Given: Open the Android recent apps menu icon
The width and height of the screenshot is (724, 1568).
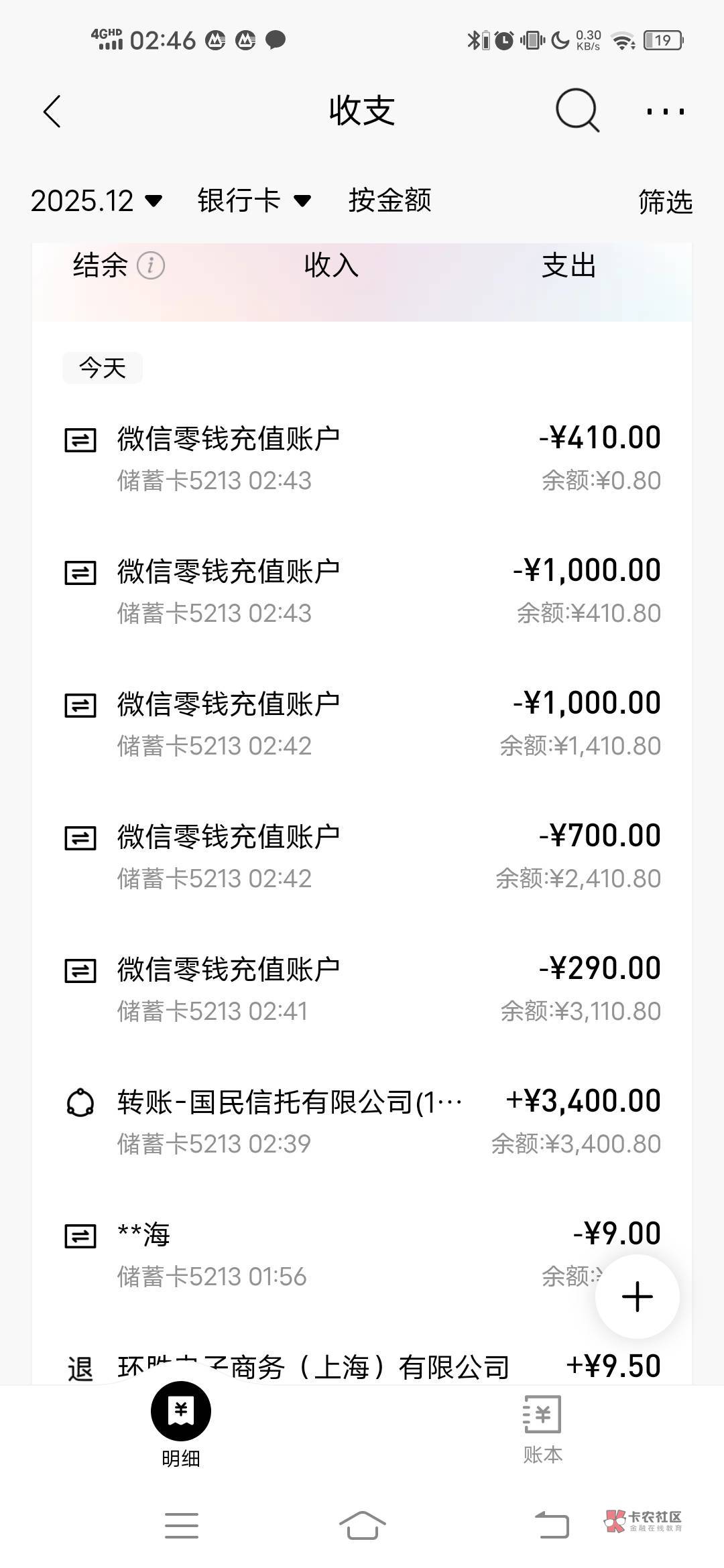Looking at the screenshot, I should click(x=182, y=1526).
